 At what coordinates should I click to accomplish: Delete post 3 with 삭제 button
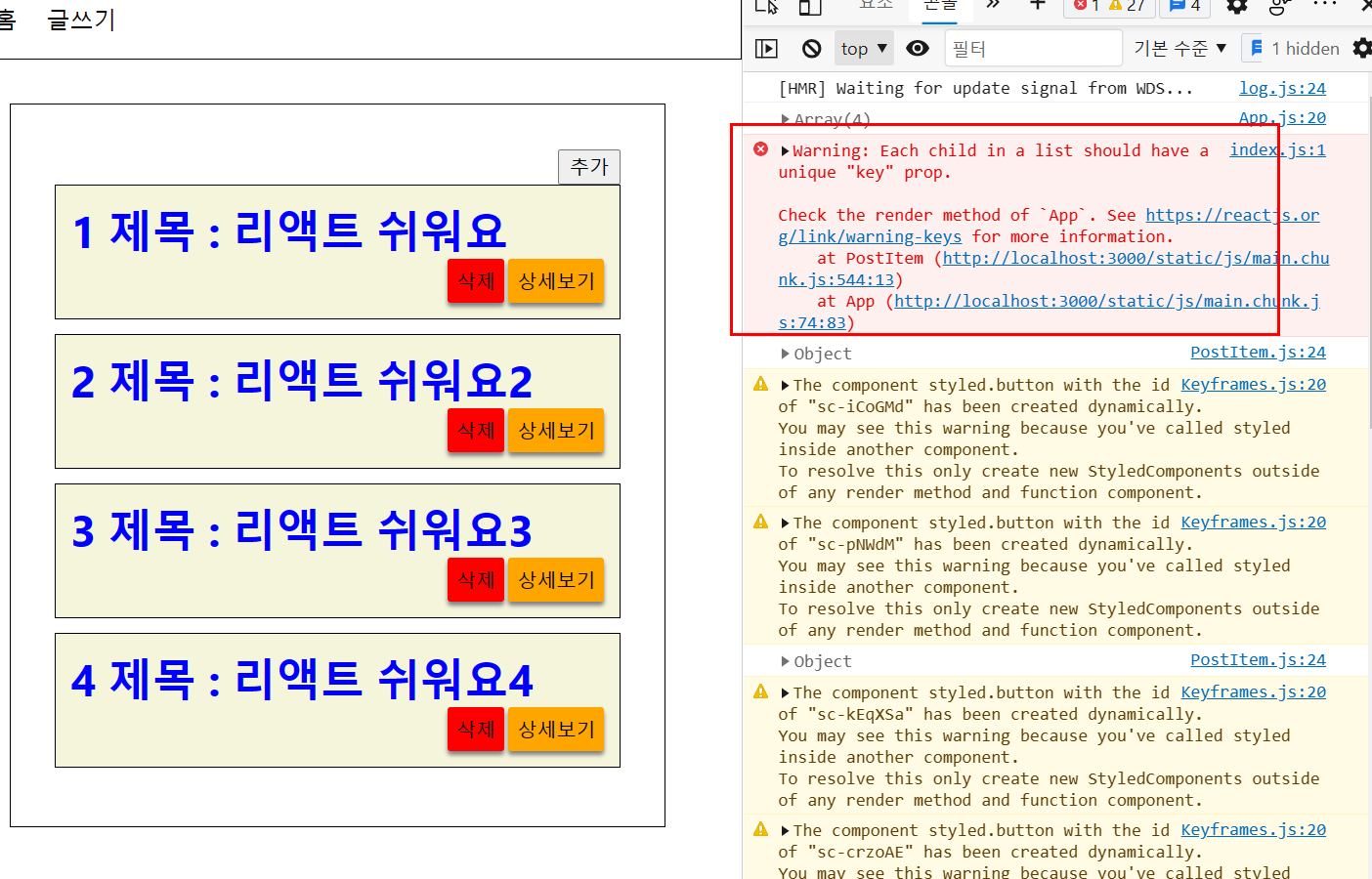(476, 580)
